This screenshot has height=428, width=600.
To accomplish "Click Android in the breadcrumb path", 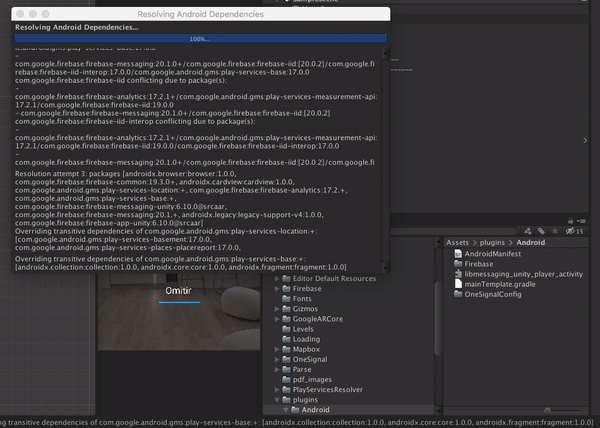I will coord(530,242).
